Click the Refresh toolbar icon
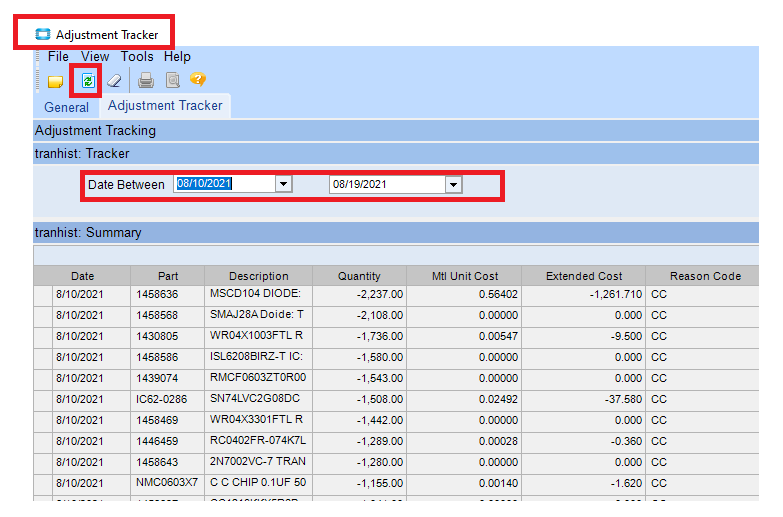The image size is (783, 517). pos(88,80)
